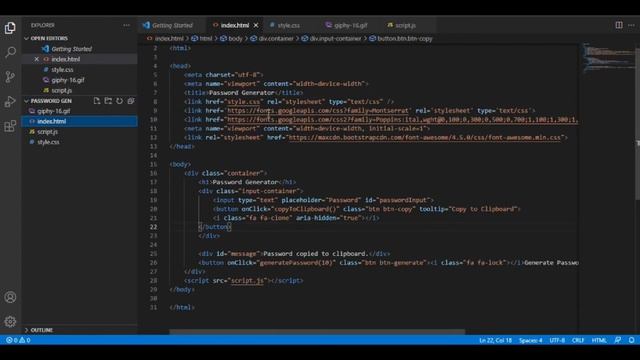Viewport: 640px width, 360px height.
Task: Refresh the PASSWORD GEN explorer
Action: pyautogui.click(x=119, y=101)
